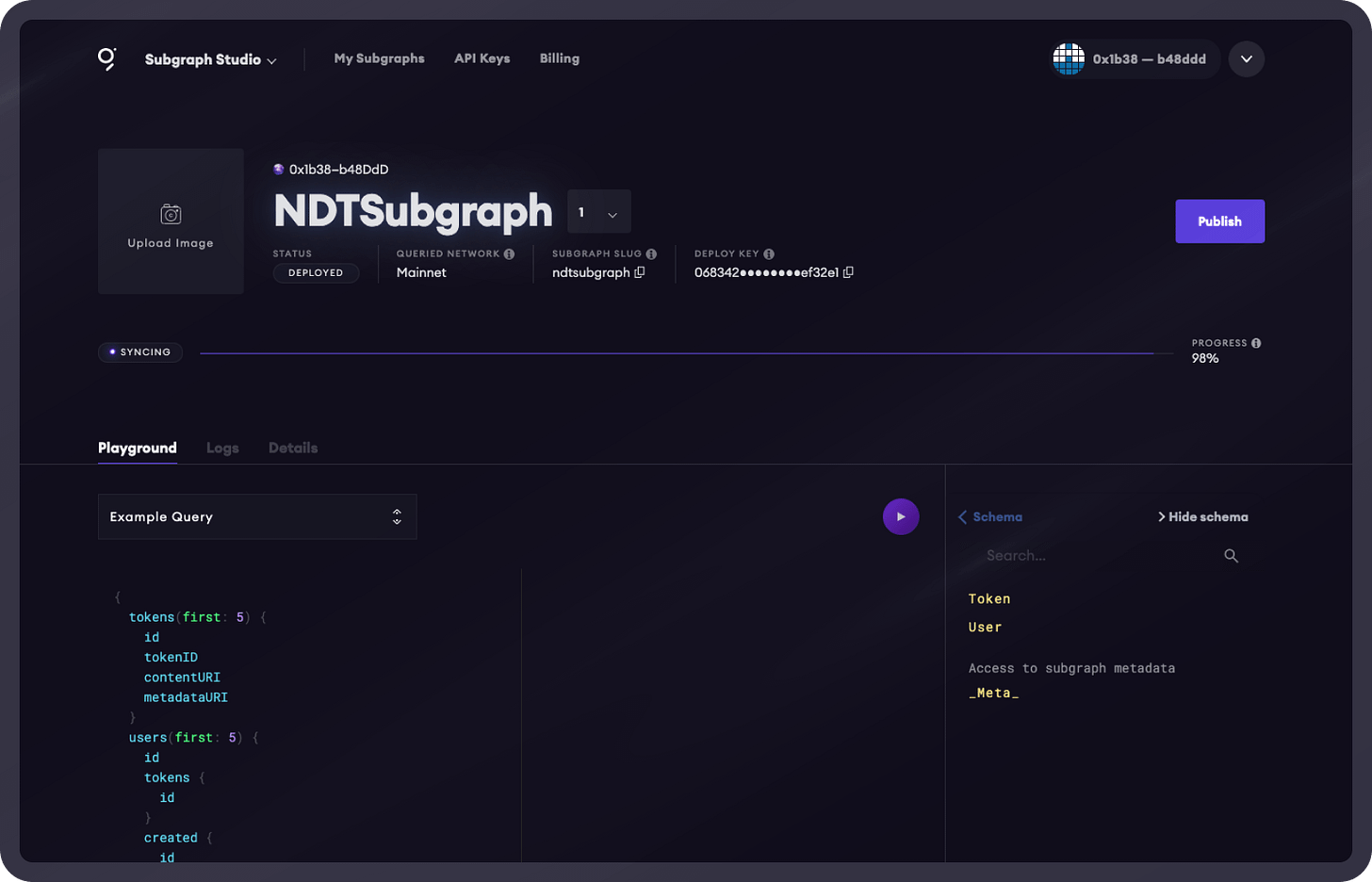
Task: Copy the ndtsubgraph slug
Action: tap(640, 272)
